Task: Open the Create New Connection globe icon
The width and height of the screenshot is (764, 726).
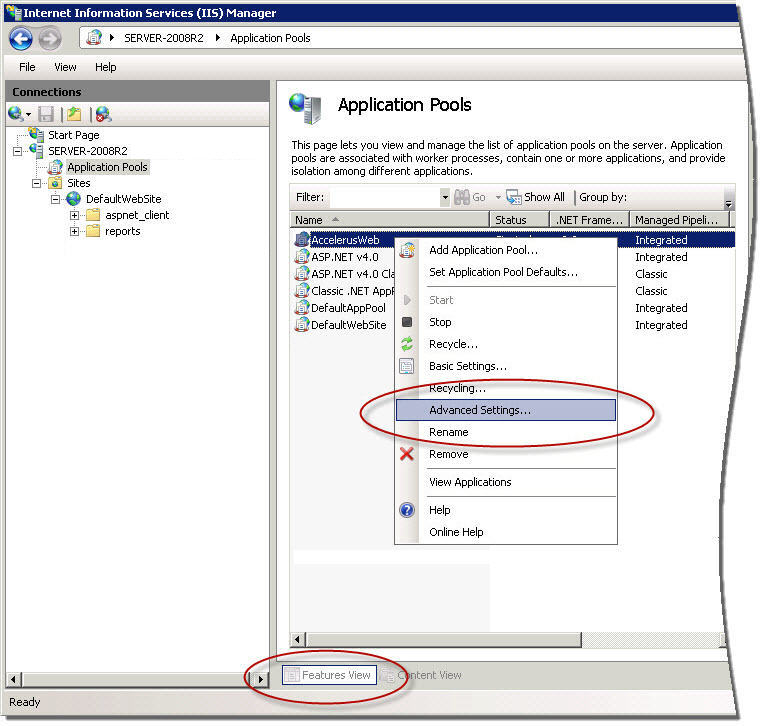Action: click(x=15, y=114)
